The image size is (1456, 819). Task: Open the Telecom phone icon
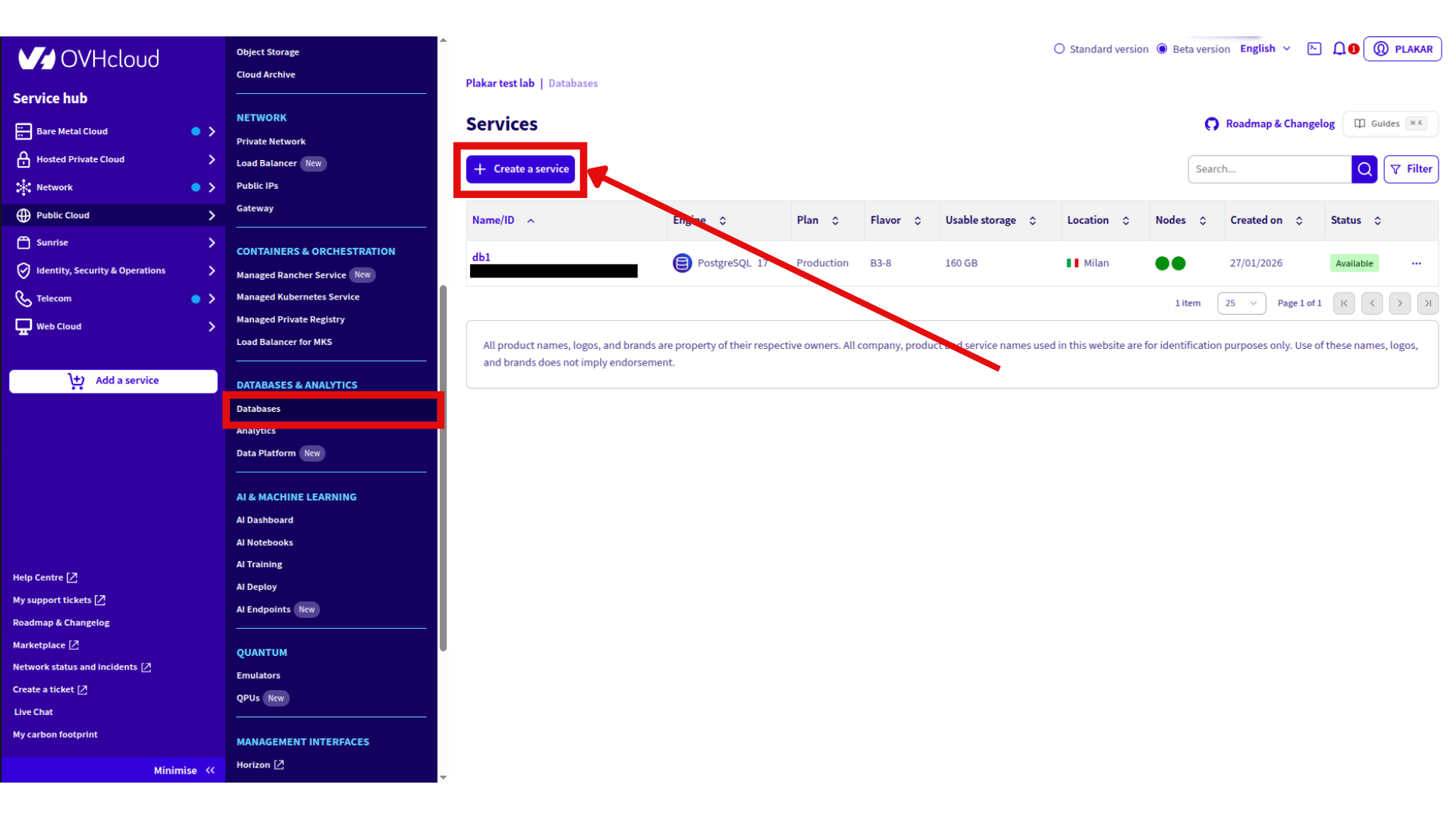23,298
